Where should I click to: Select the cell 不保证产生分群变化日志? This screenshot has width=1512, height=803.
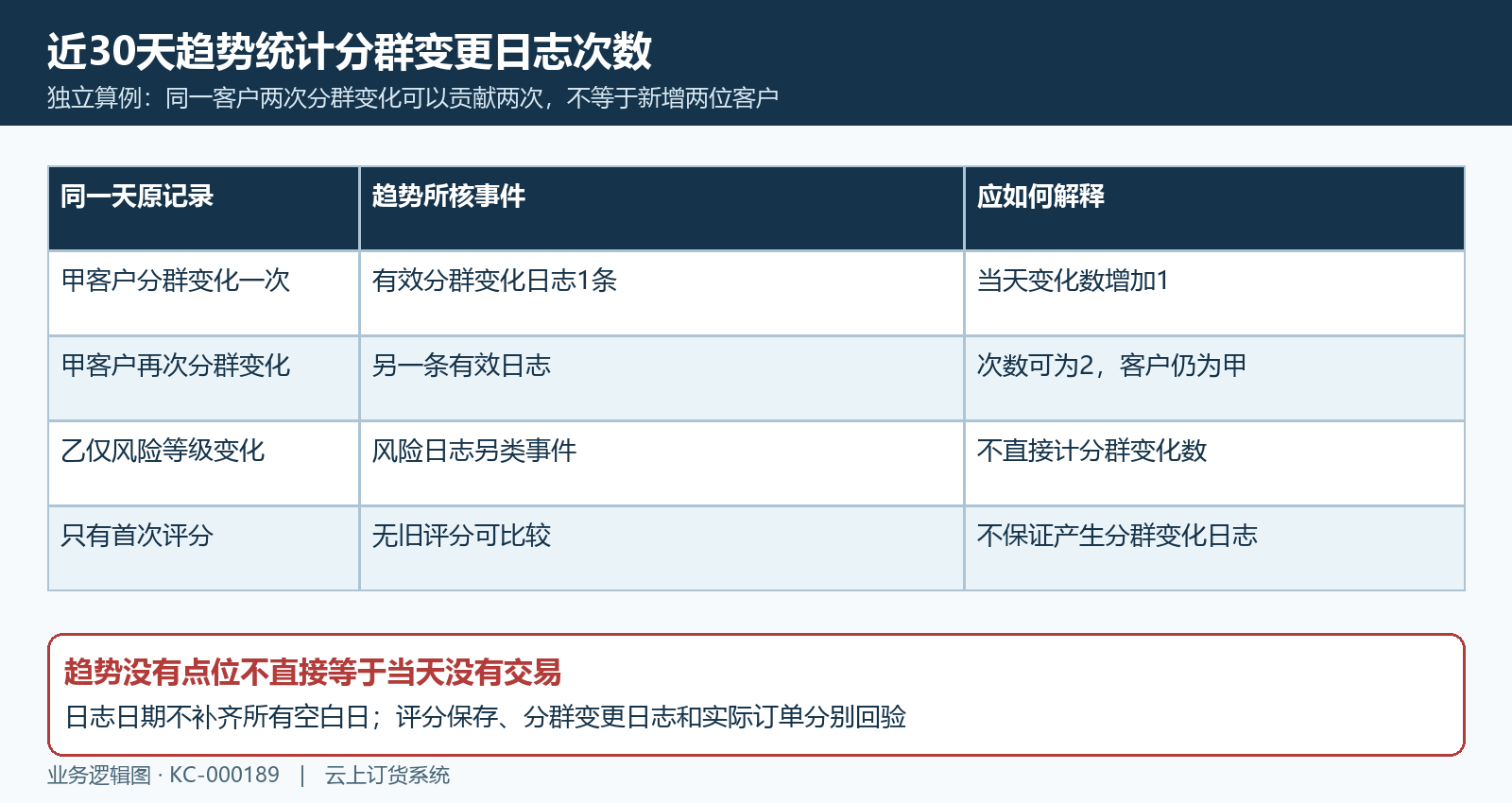tap(1214, 548)
